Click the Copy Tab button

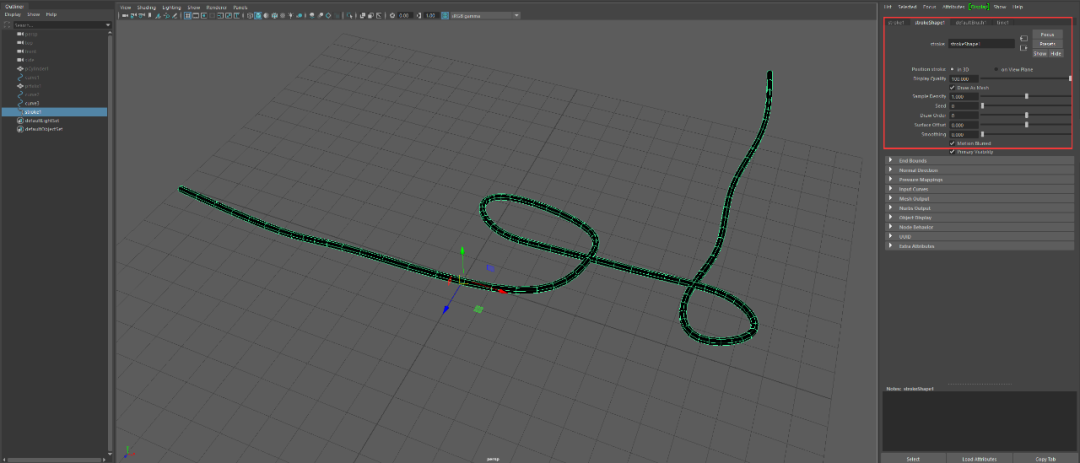[x=1044, y=458]
